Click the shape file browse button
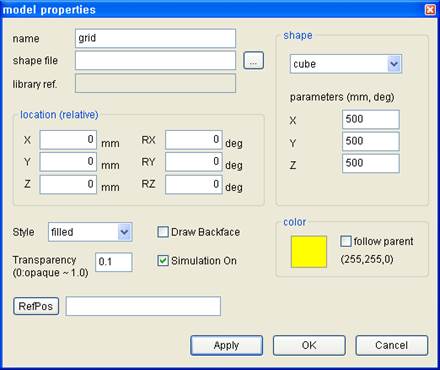The image size is (440, 370). [253, 61]
